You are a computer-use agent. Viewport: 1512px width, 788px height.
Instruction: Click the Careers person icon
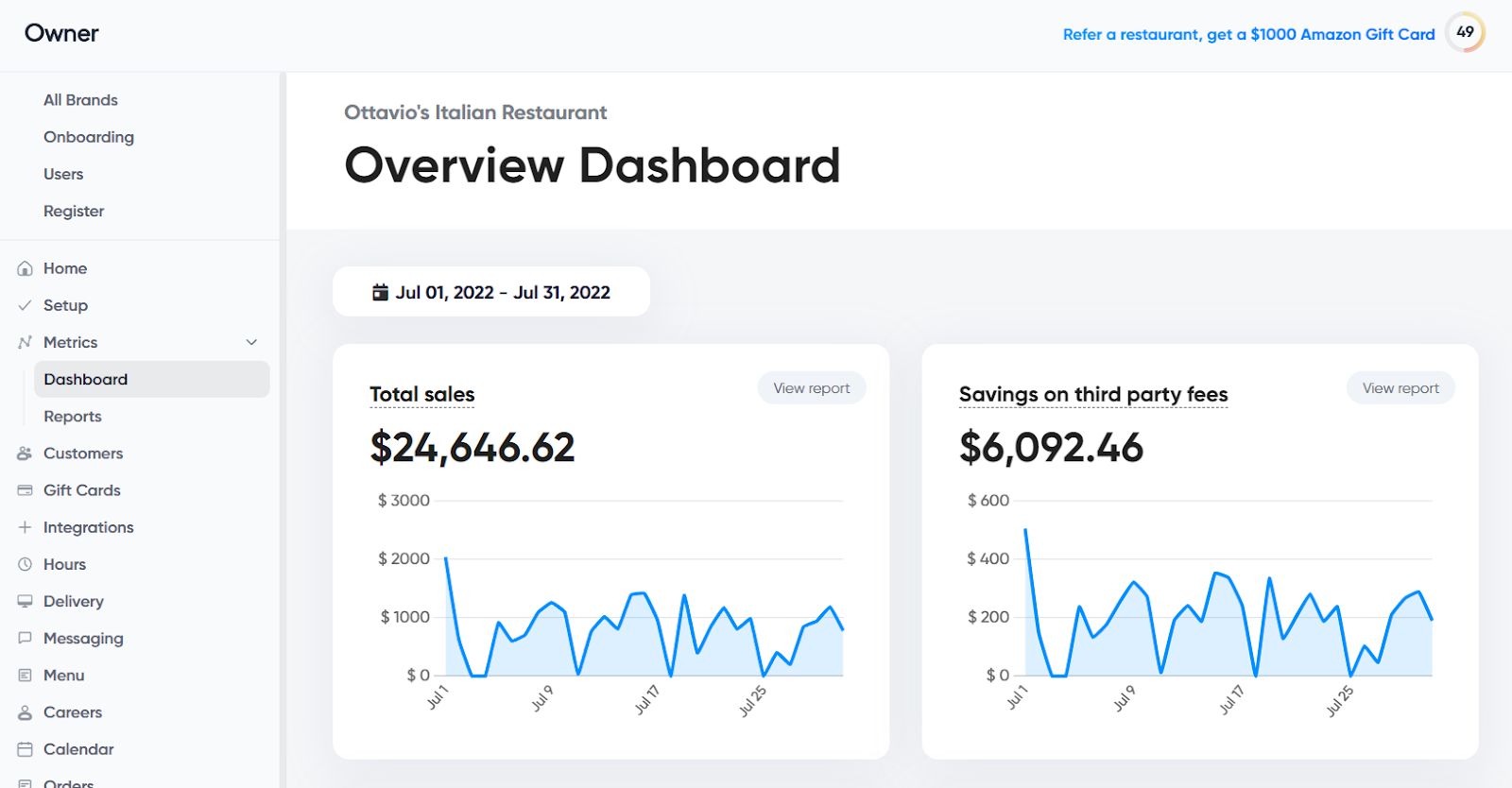coord(26,712)
